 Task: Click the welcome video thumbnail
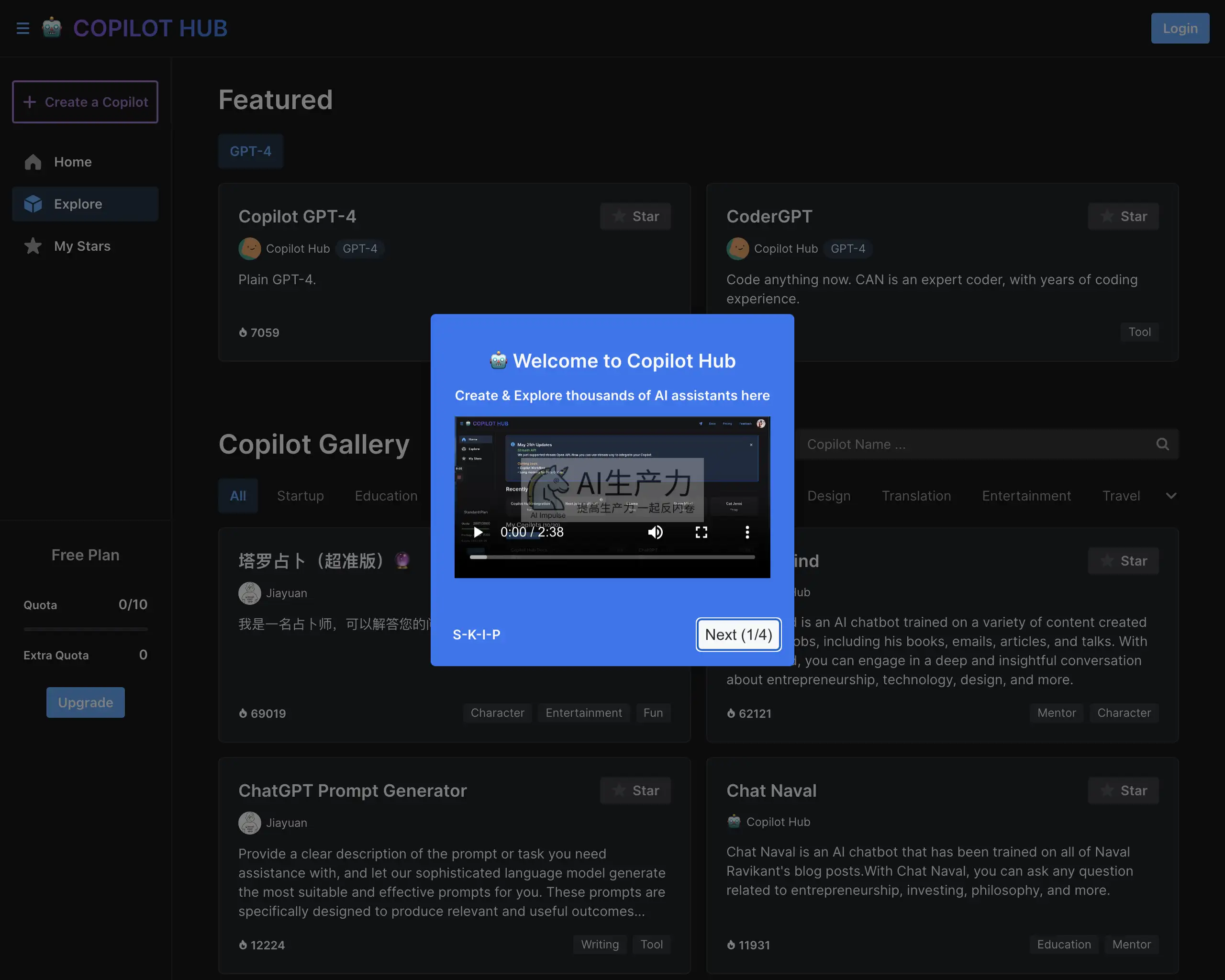(612, 497)
